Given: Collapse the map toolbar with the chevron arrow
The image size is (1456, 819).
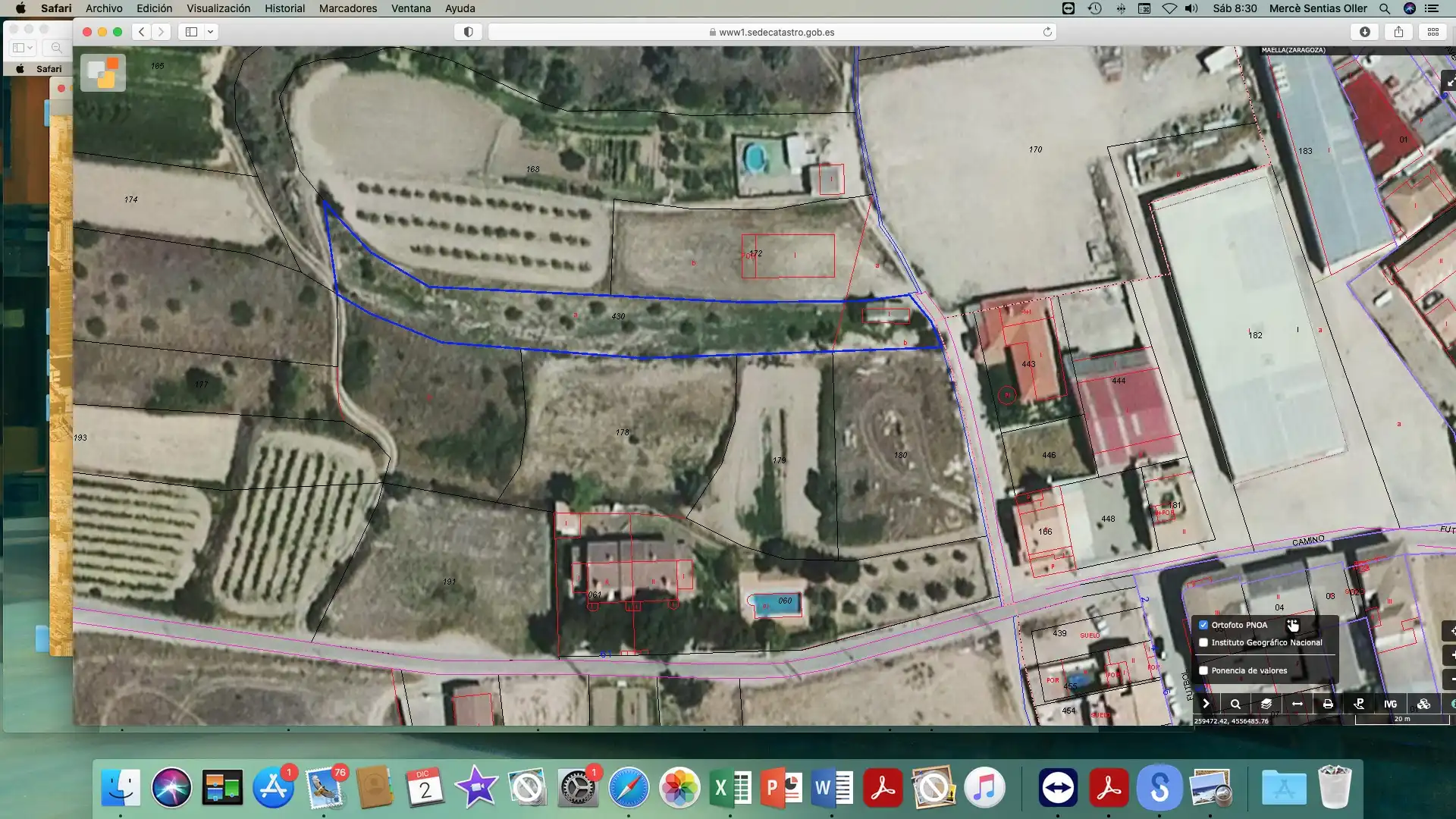Looking at the screenshot, I should click(1206, 704).
